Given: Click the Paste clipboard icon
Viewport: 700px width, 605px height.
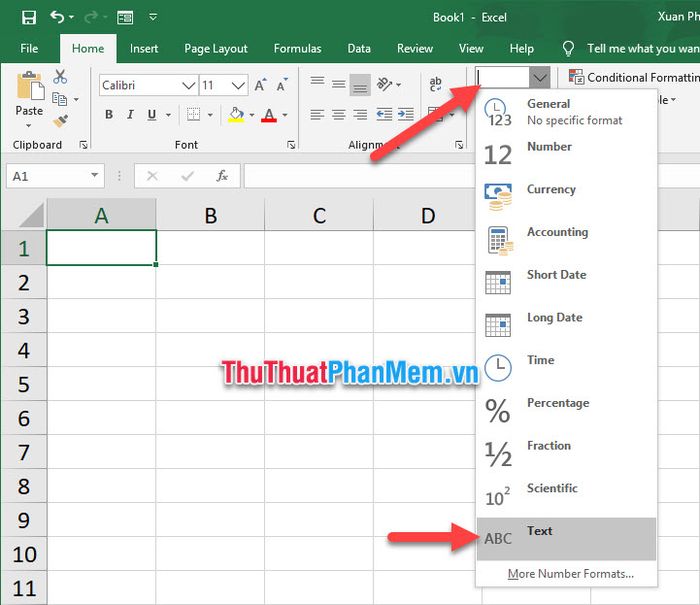Looking at the screenshot, I should pos(30,85).
